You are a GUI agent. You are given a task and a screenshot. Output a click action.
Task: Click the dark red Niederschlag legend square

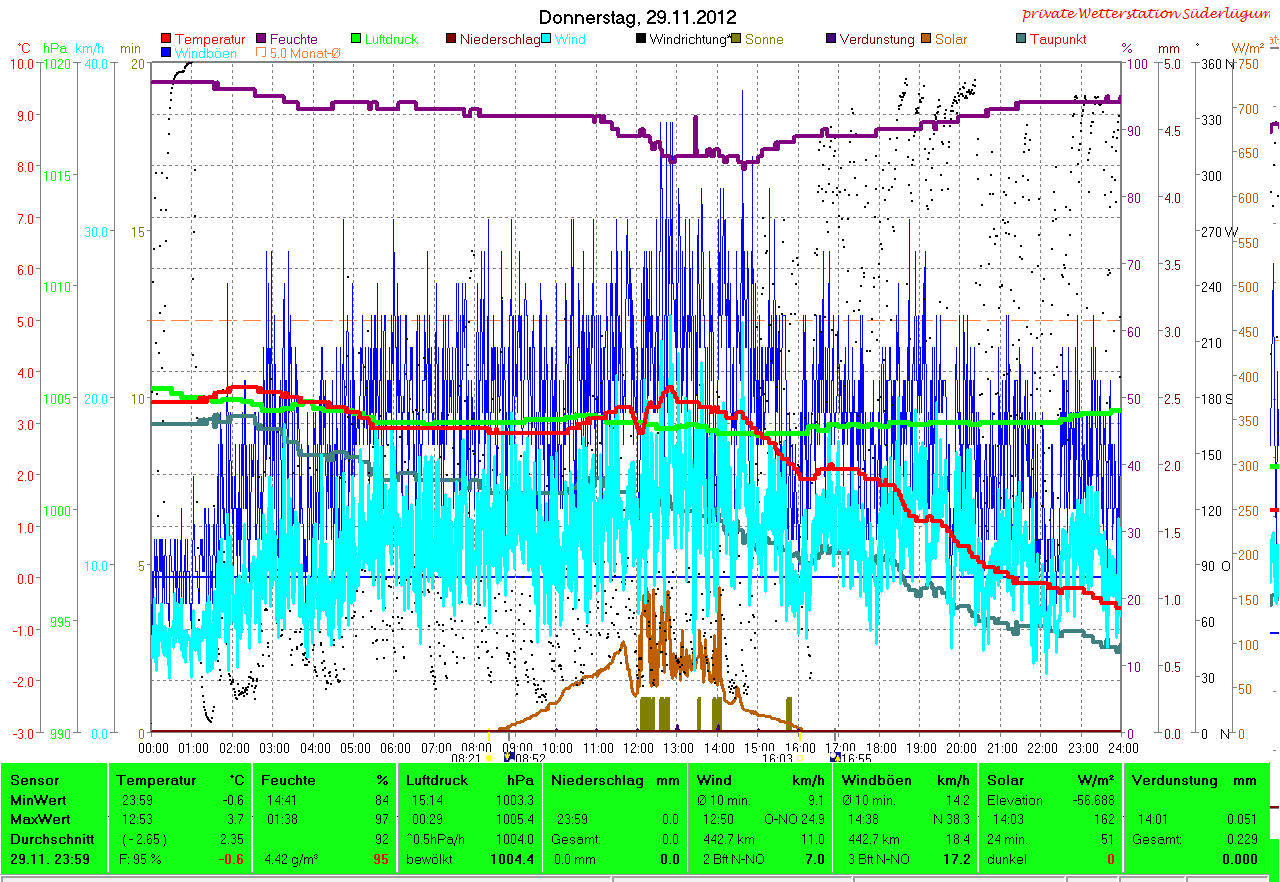(x=451, y=40)
